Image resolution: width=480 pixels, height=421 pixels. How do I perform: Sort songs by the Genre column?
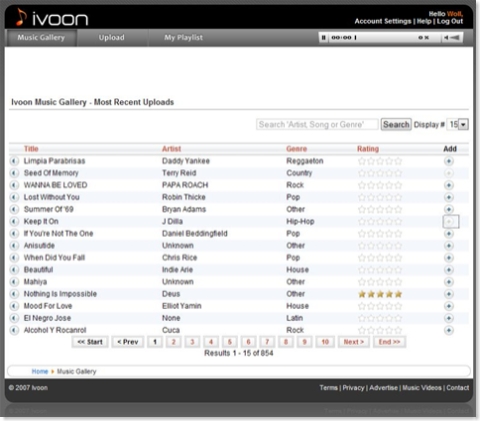[x=296, y=149]
